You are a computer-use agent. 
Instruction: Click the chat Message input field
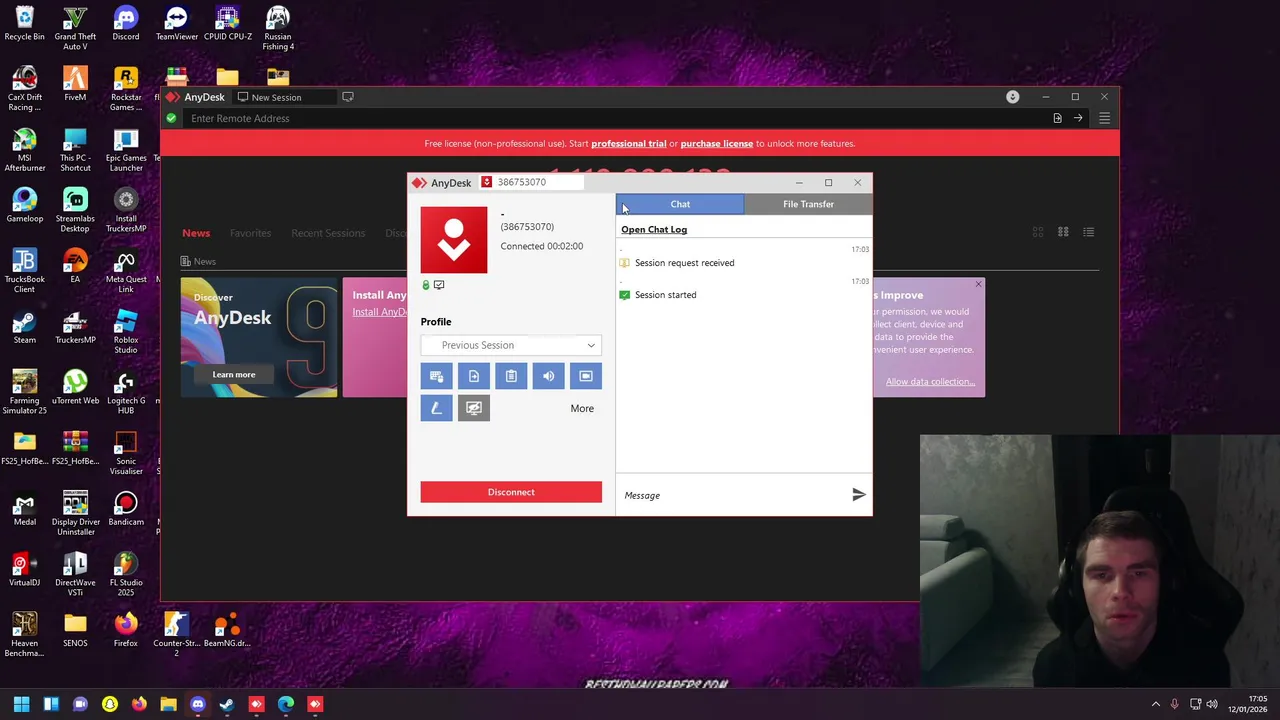[x=733, y=495]
